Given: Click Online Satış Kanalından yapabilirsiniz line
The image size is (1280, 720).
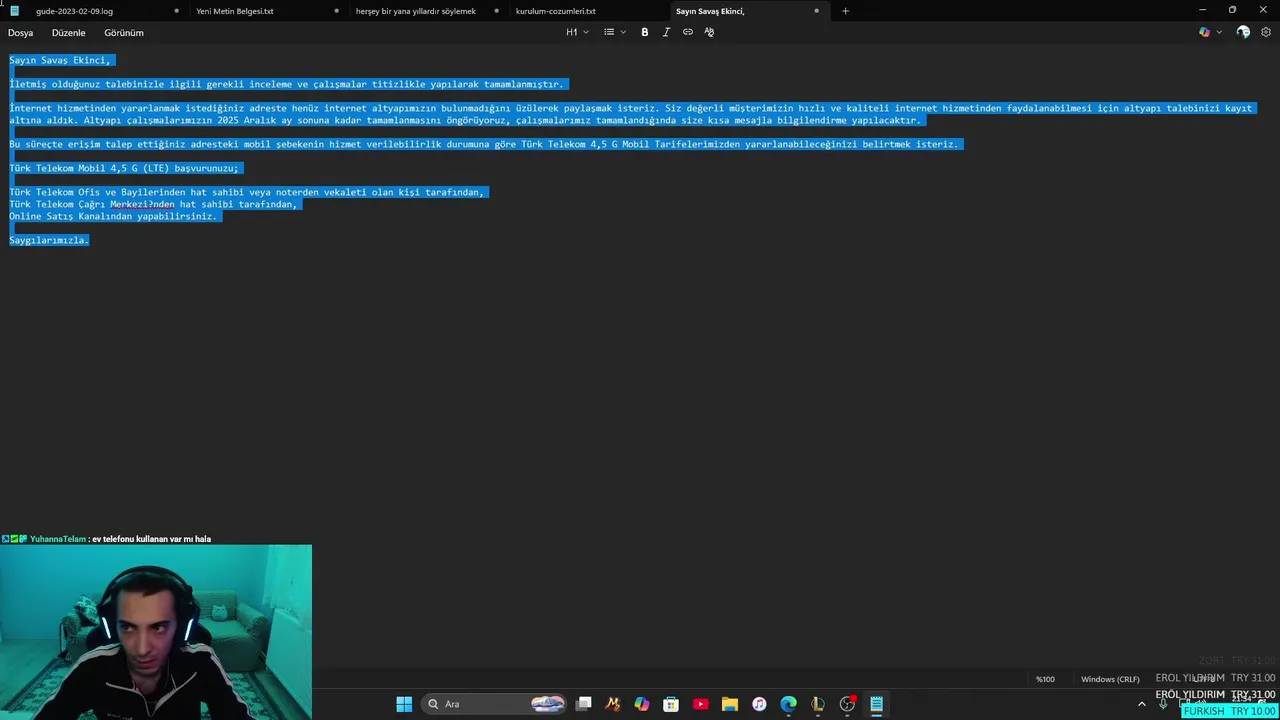Looking at the screenshot, I should [x=113, y=216].
